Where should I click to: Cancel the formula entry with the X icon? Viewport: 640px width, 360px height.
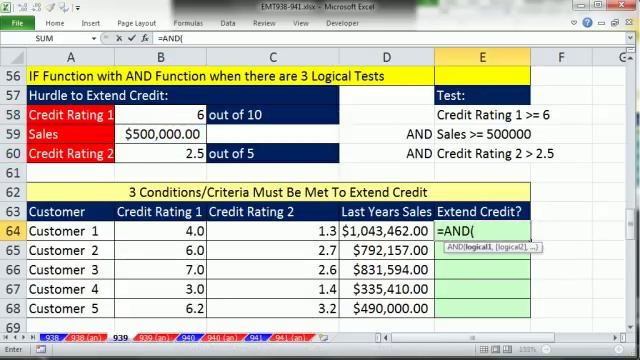point(119,38)
